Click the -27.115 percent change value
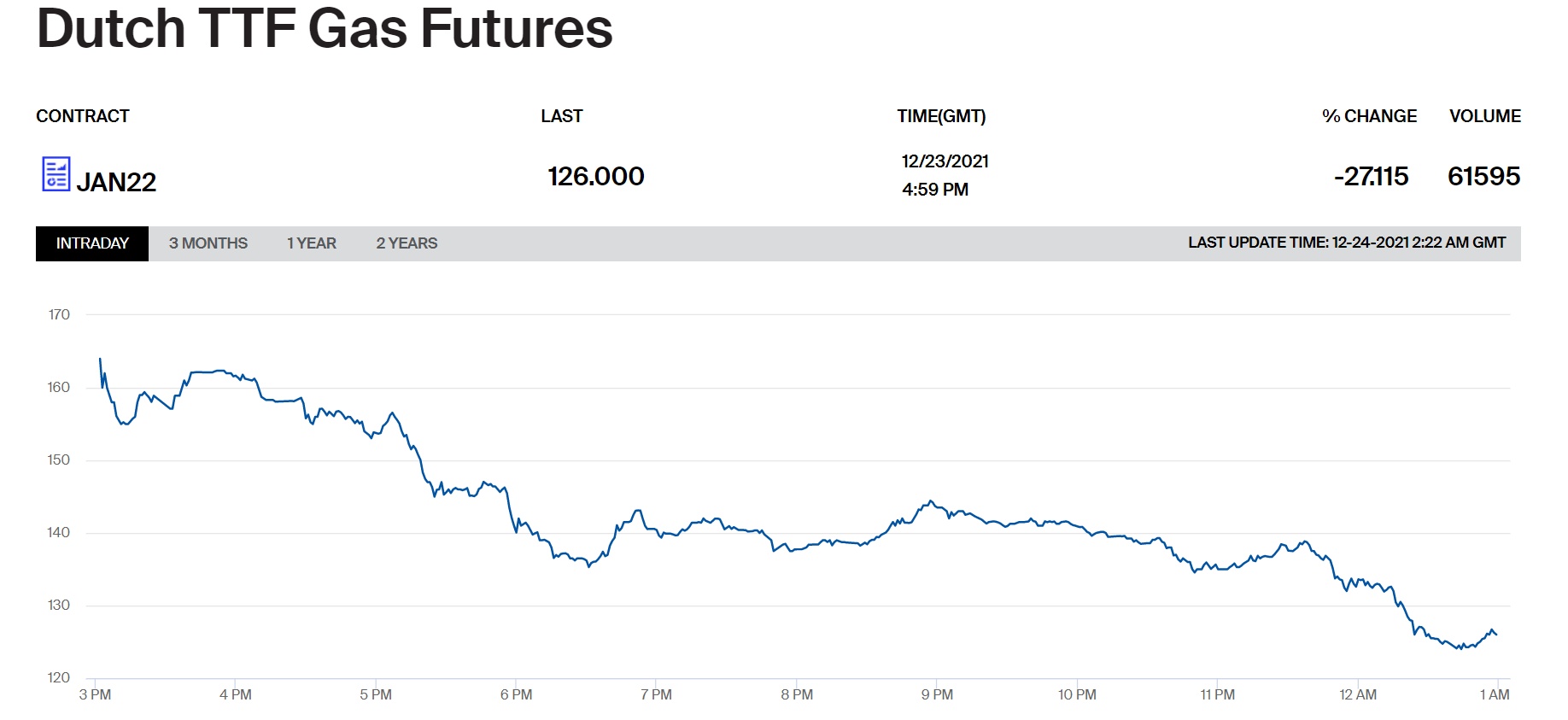 pos(1371,176)
